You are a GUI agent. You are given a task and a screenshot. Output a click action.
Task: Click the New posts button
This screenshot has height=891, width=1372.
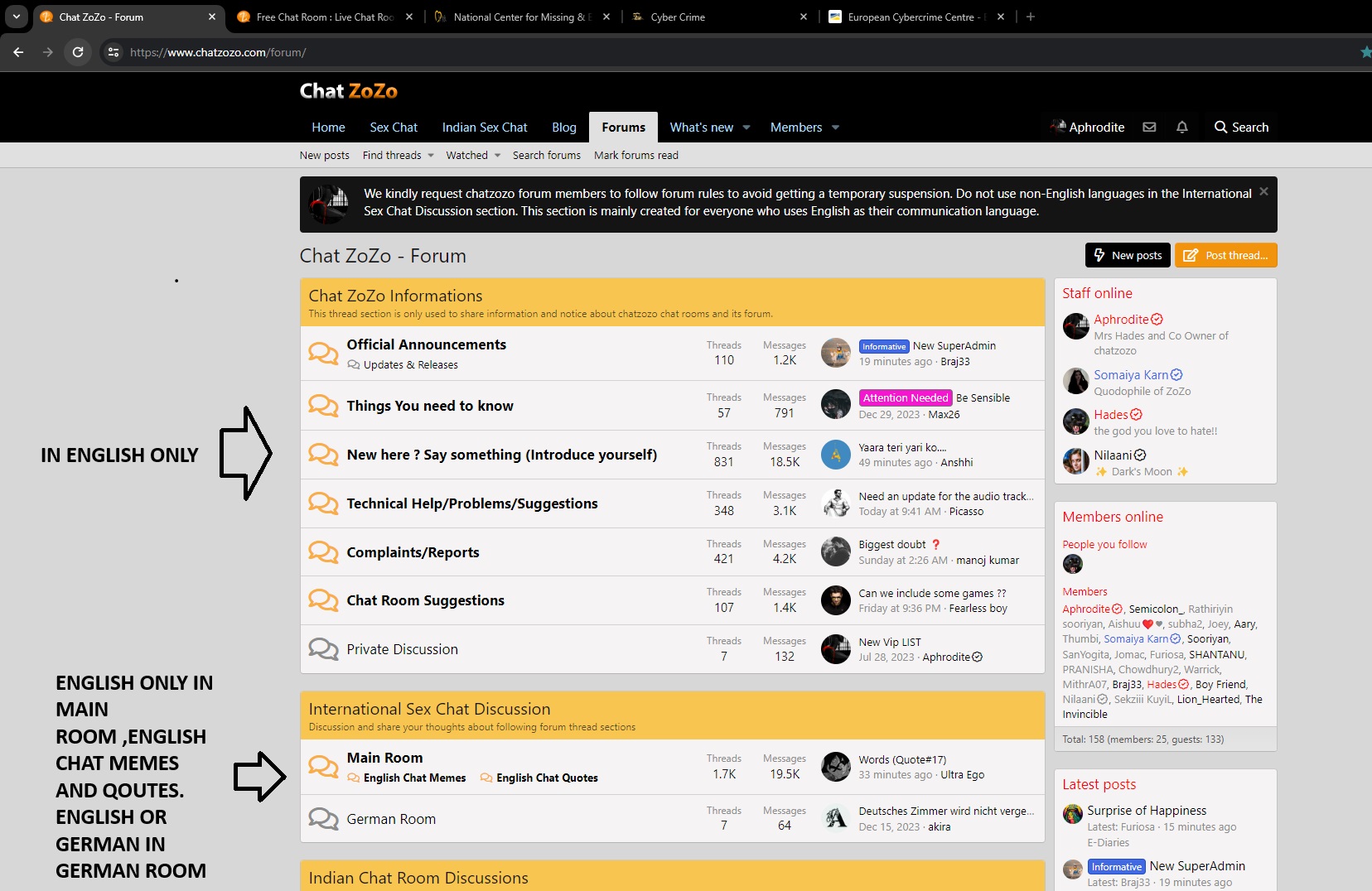click(x=1128, y=255)
